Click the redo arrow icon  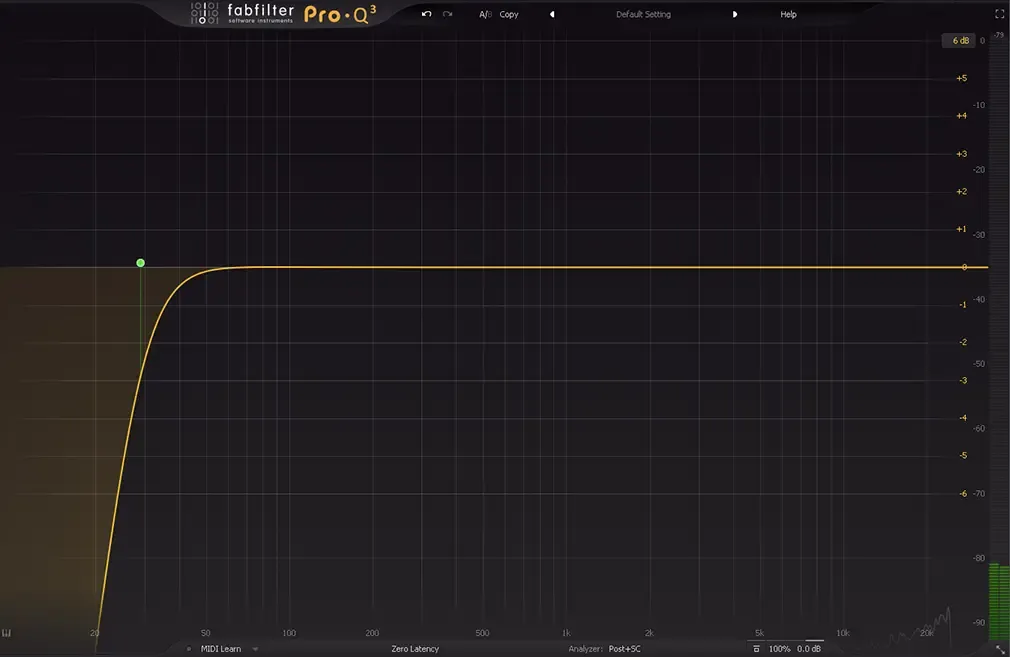448,14
